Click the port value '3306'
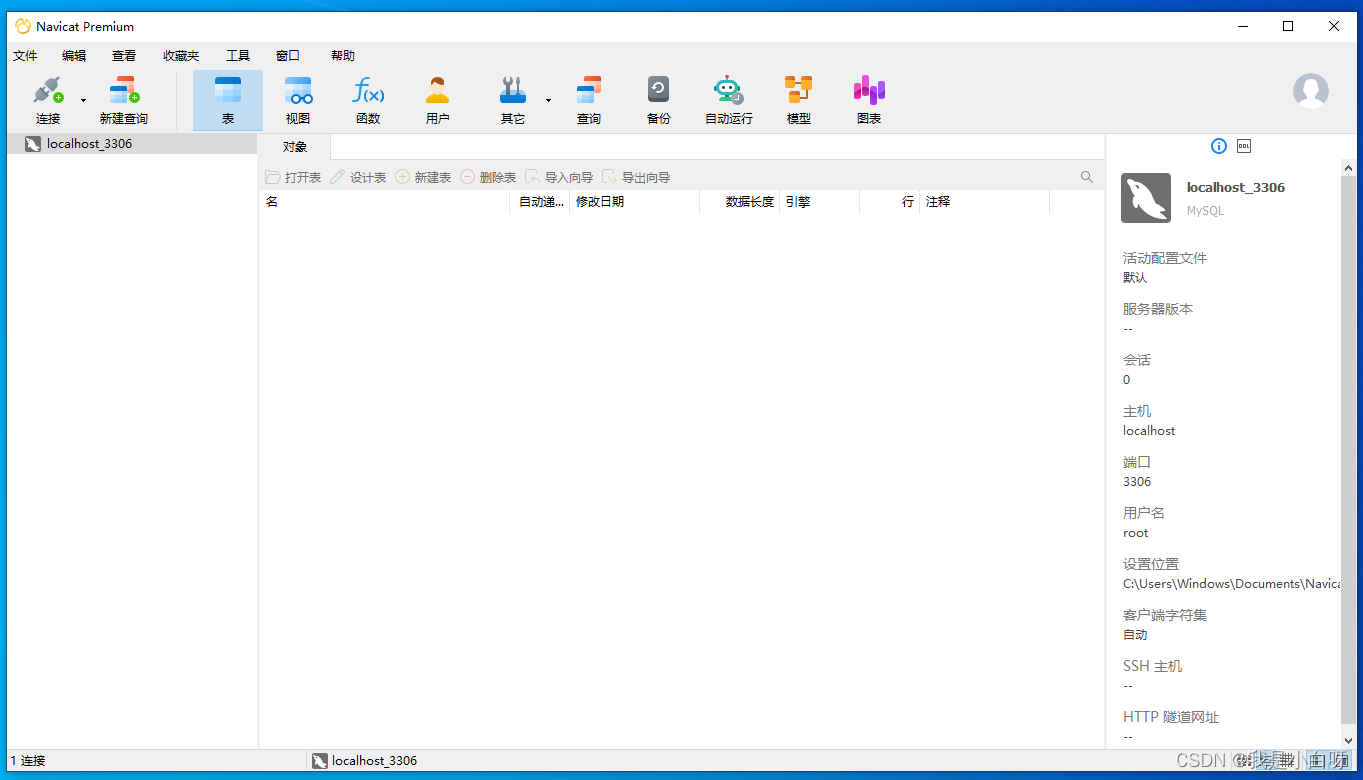 pos(1137,482)
